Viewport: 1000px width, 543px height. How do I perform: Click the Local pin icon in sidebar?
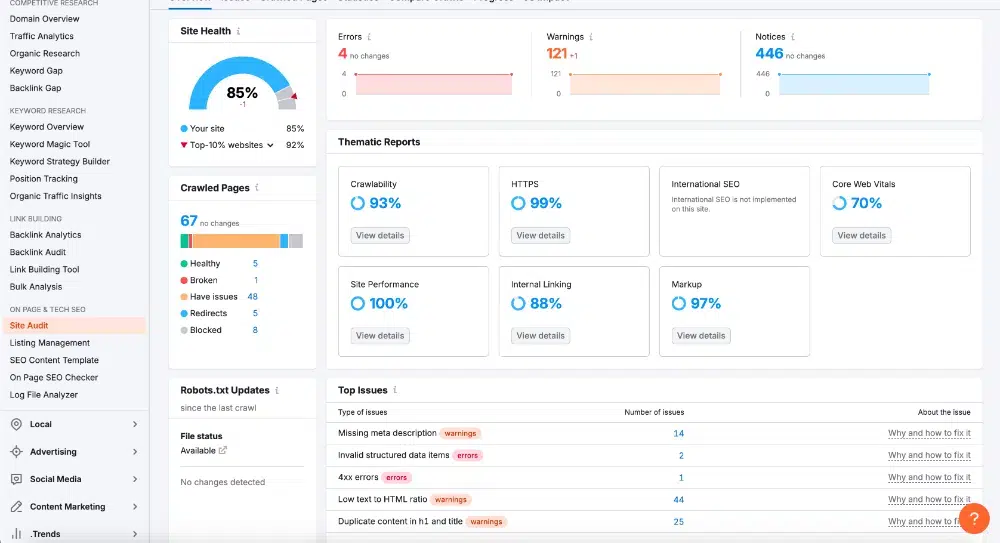17,424
